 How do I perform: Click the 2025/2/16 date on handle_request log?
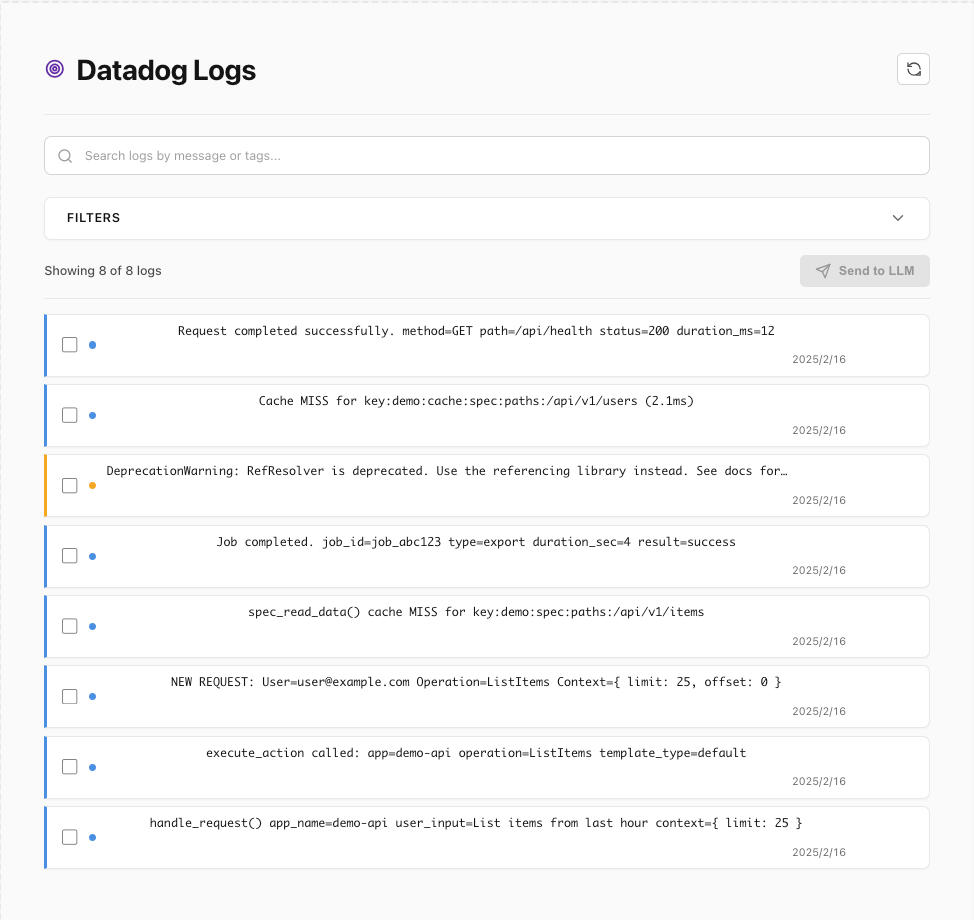tap(819, 852)
